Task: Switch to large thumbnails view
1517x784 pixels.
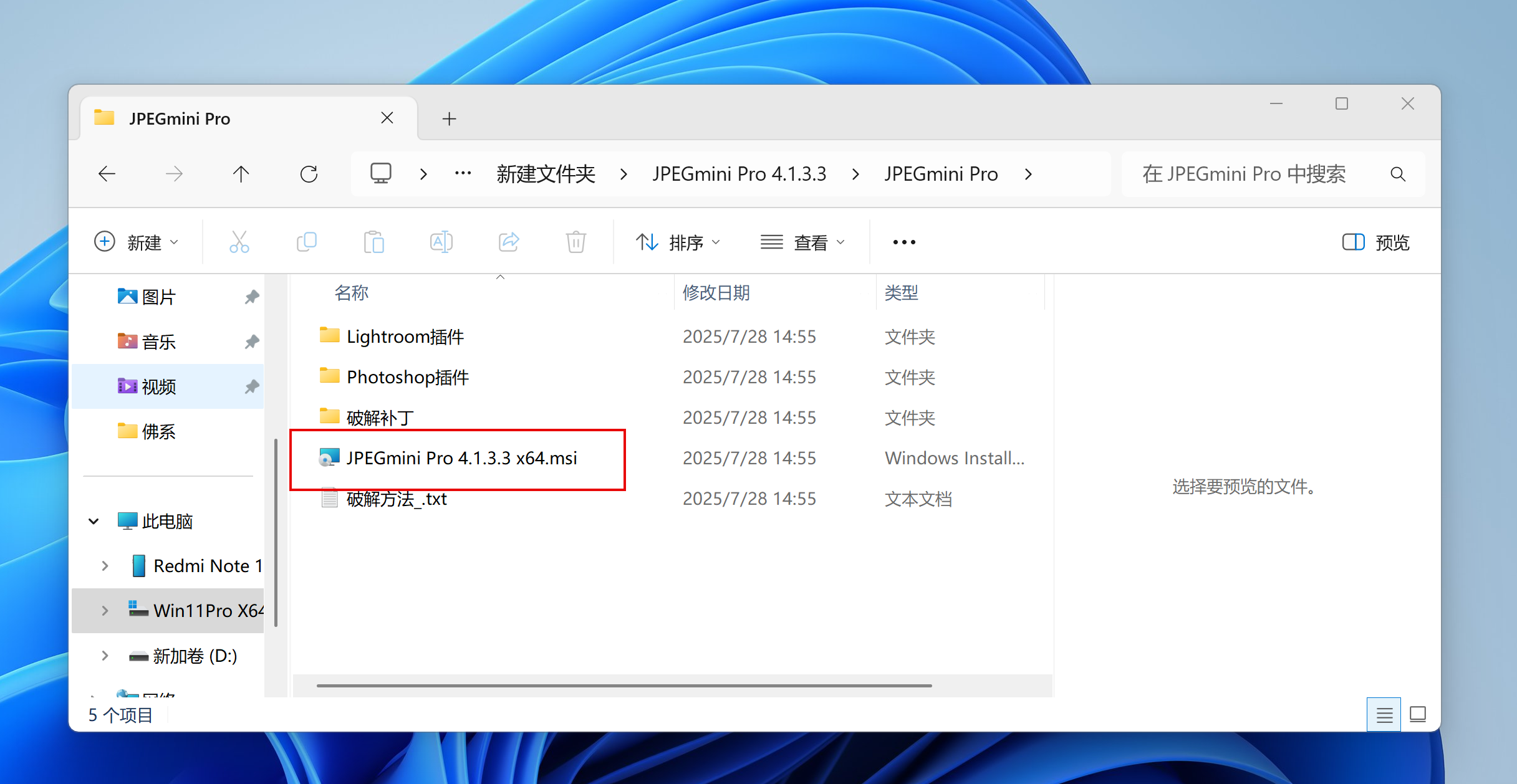Action: coord(1418,715)
